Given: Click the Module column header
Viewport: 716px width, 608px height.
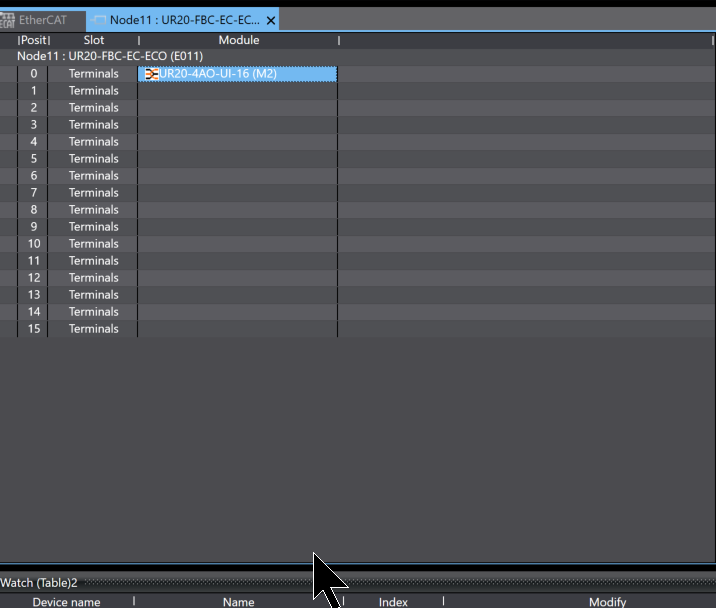Looking at the screenshot, I should point(238,40).
